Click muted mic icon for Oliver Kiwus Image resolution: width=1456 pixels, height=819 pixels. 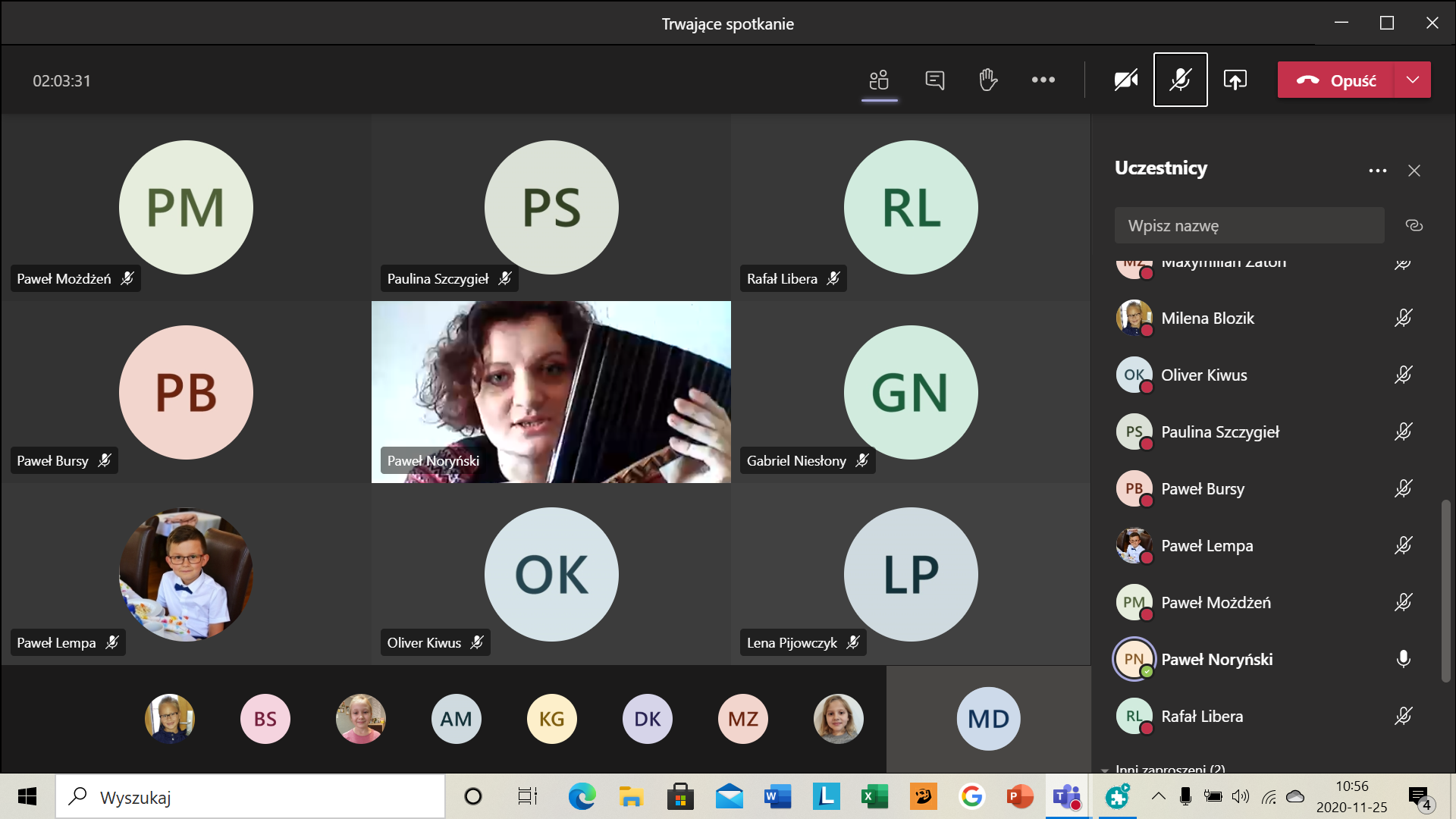1403,375
